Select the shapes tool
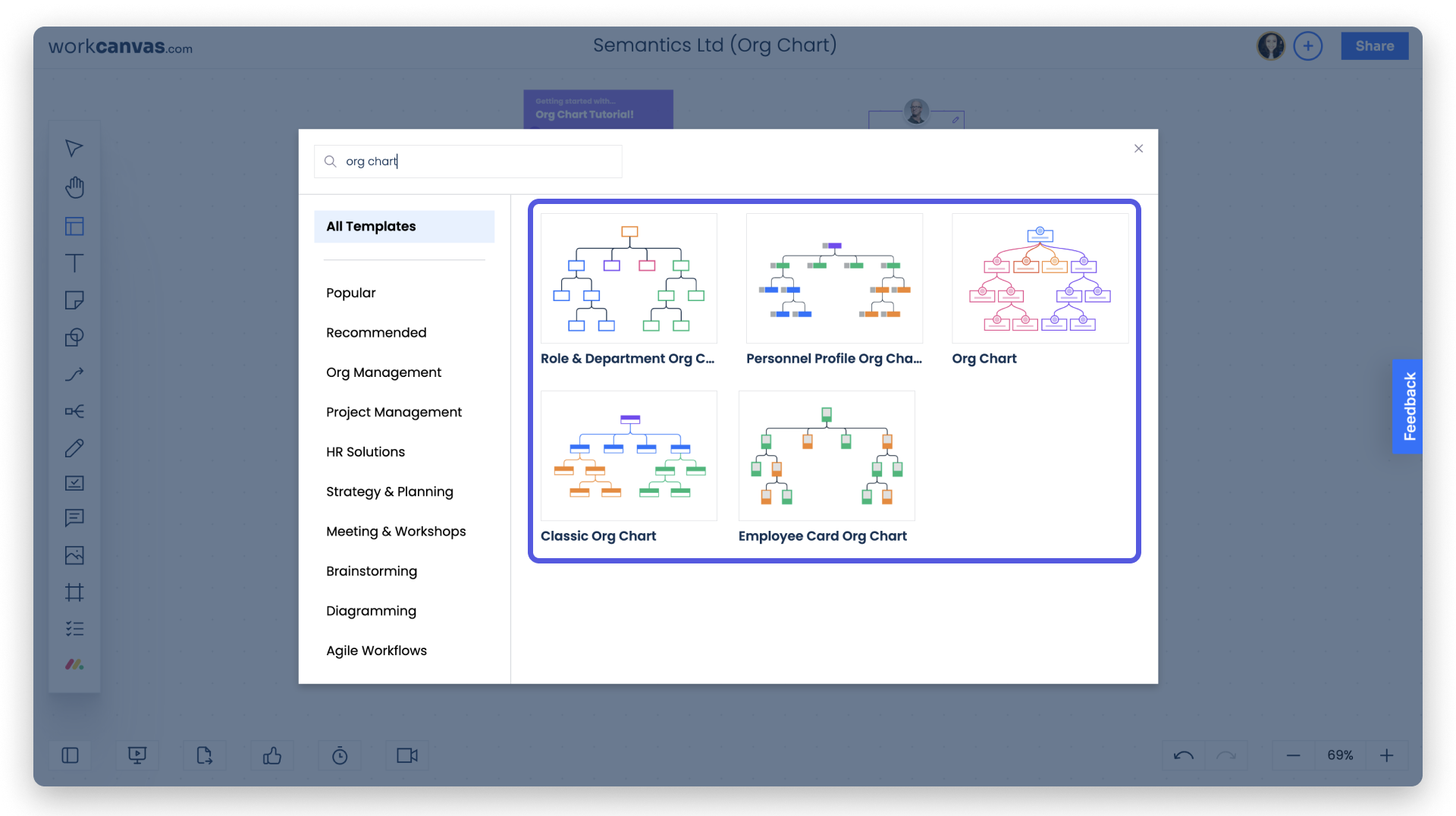The height and width of the screenshot is (816, 1456). click(x=74, y=337)
